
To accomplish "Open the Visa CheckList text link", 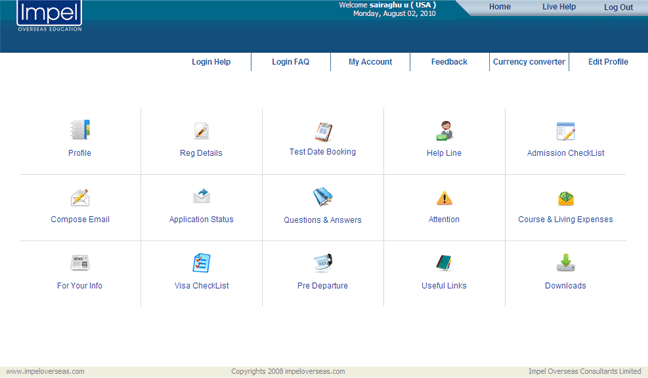I will coord(202,285).
